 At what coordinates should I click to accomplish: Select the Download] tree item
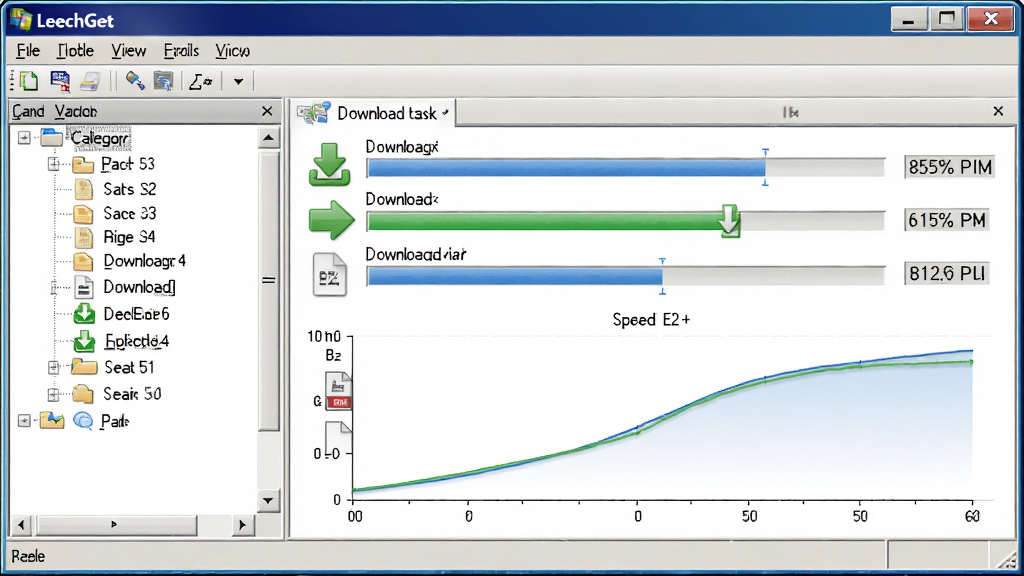pyautogui.click(x=139, y=287)
